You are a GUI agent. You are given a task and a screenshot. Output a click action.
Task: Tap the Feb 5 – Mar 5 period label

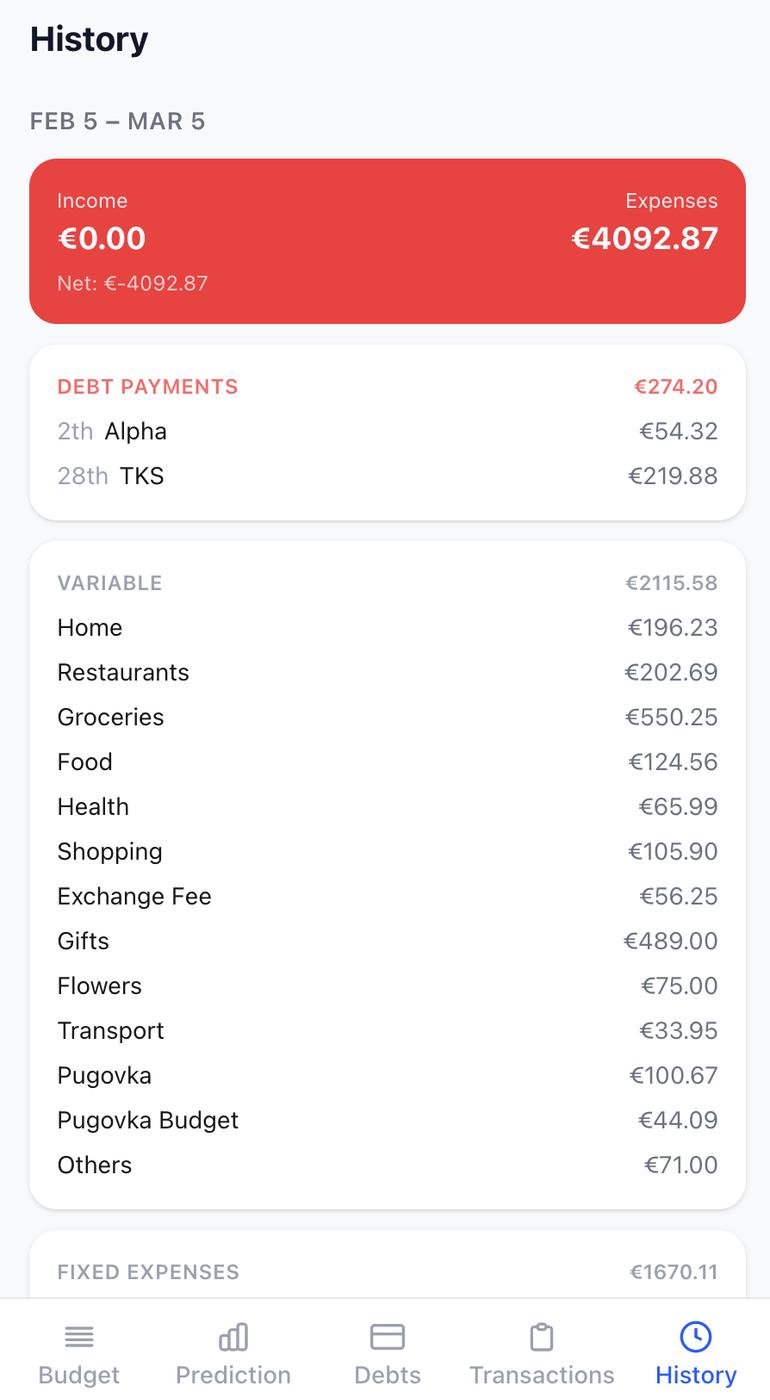tap(118, 122)
